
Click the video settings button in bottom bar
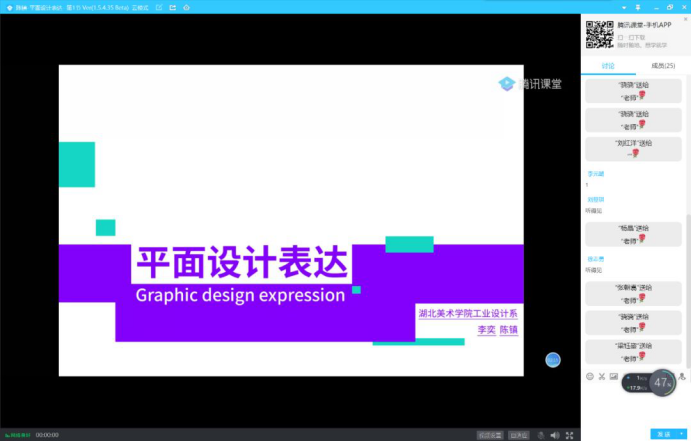[490, 435]
